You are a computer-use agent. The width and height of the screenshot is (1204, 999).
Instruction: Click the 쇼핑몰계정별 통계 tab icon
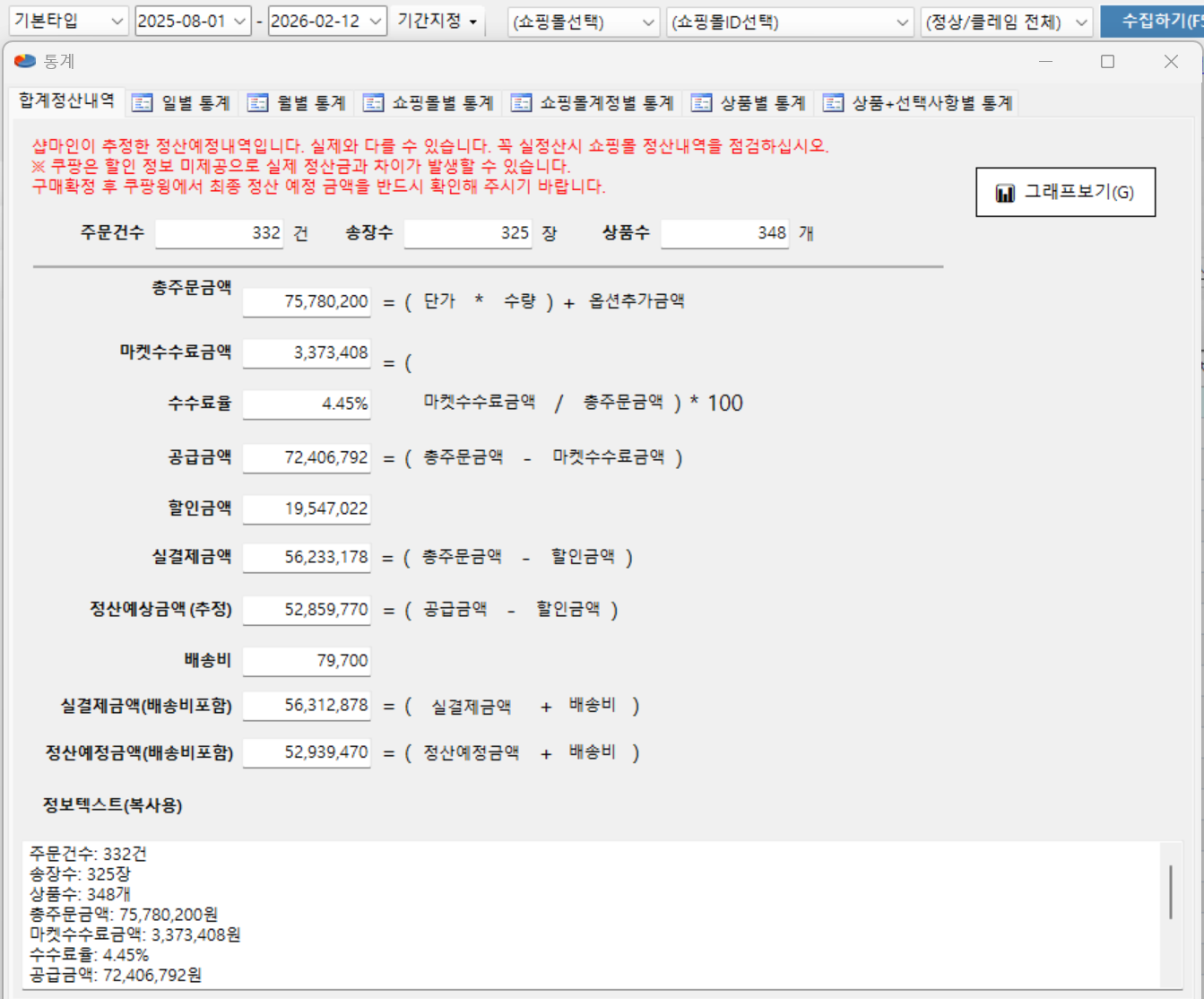point(521,103)
